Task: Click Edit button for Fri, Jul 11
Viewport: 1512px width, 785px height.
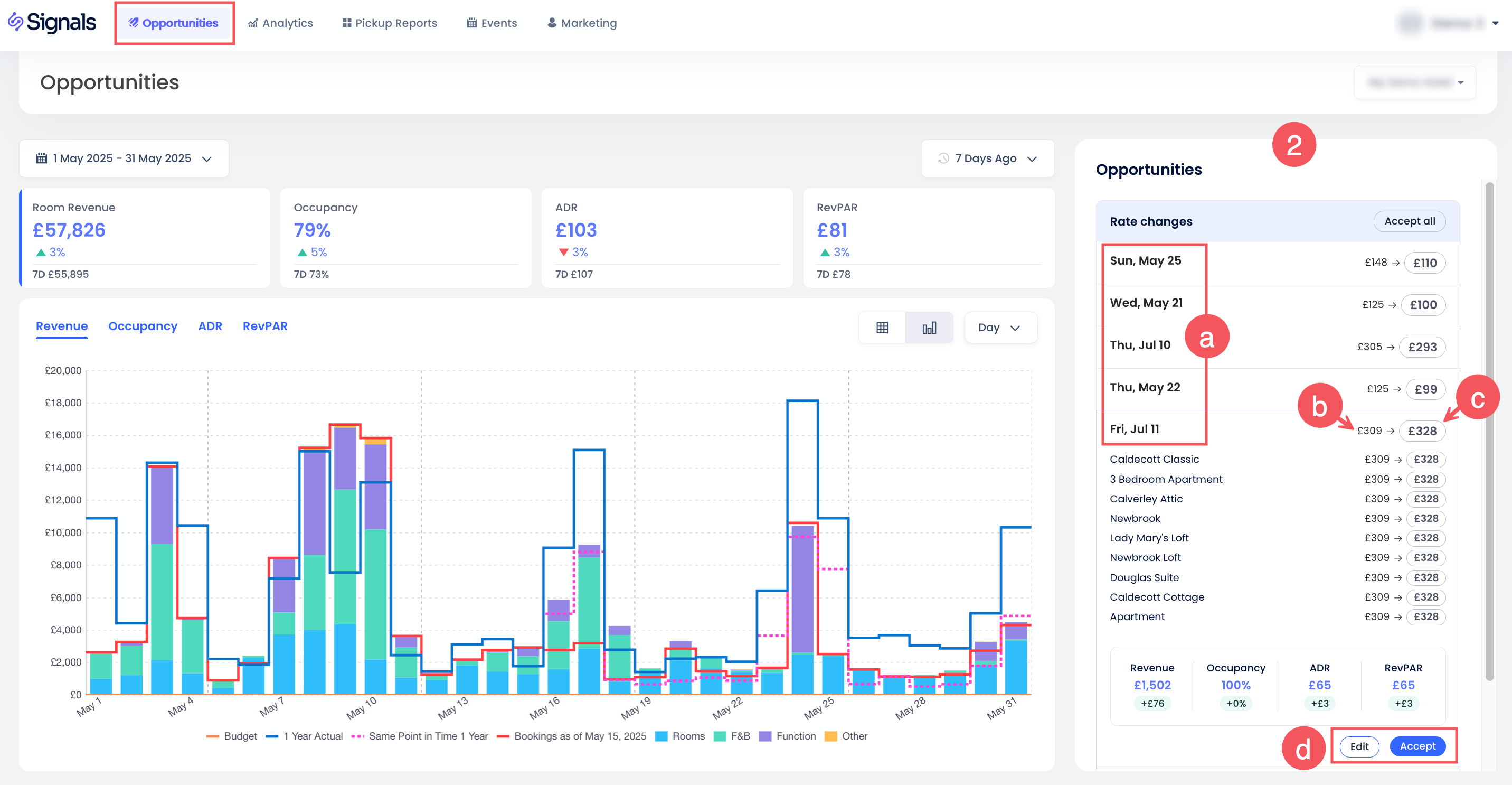Action: coord(1359,746)
